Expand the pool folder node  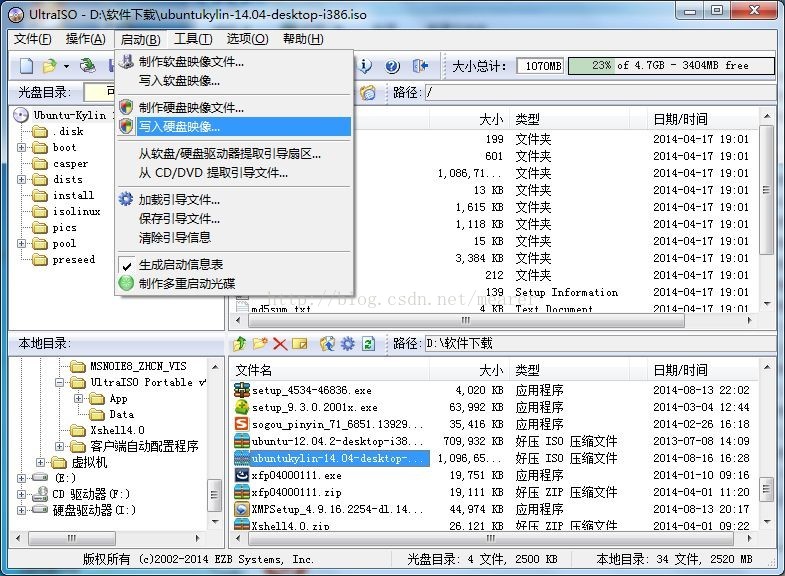(x=21, y=244)
